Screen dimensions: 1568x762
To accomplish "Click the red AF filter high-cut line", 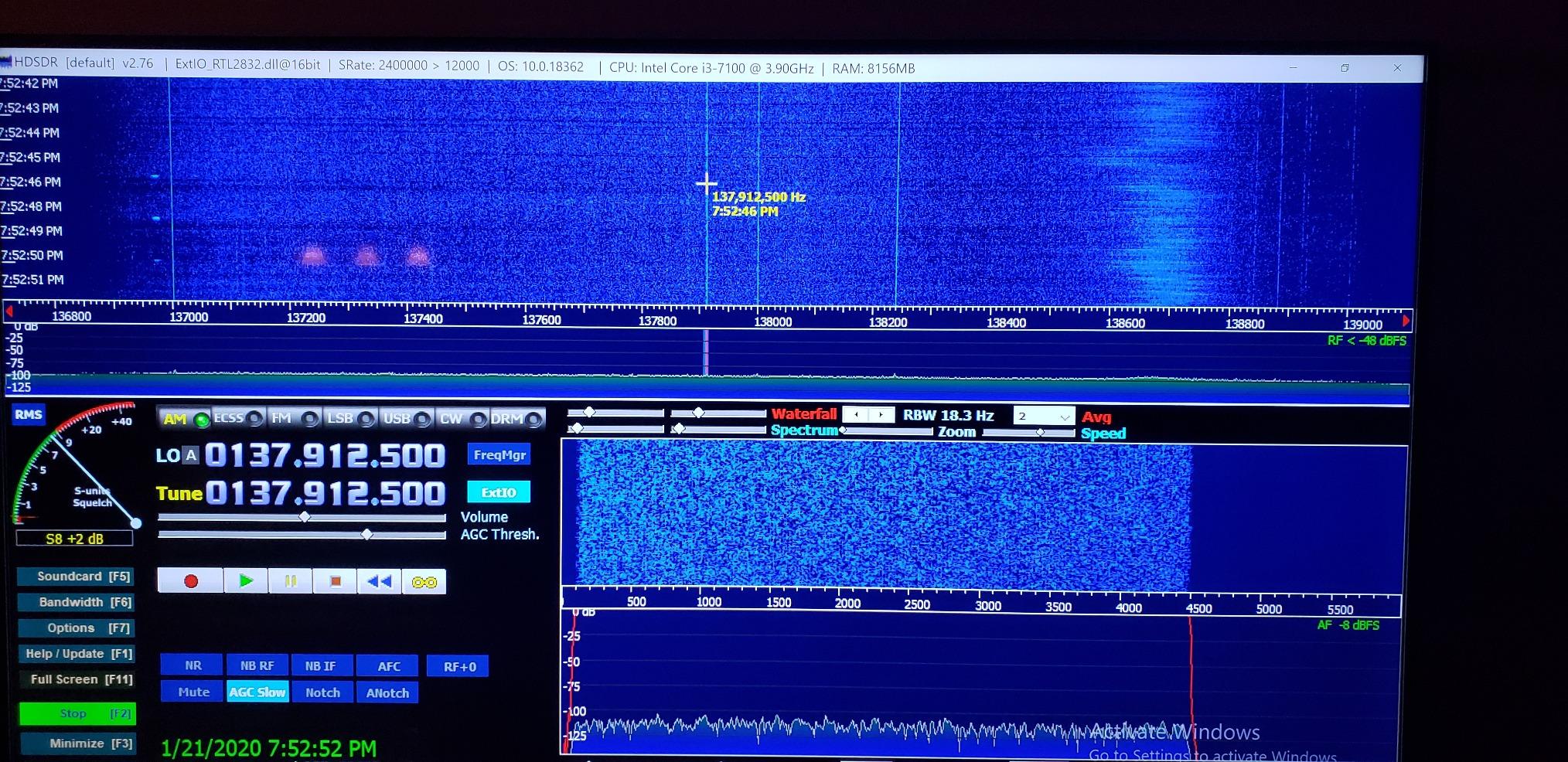I will click(x=1192, y=684).
